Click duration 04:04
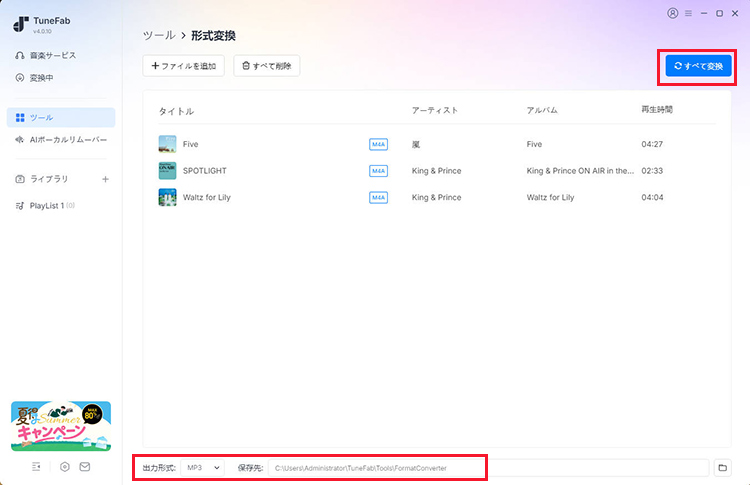 [652, 197]
